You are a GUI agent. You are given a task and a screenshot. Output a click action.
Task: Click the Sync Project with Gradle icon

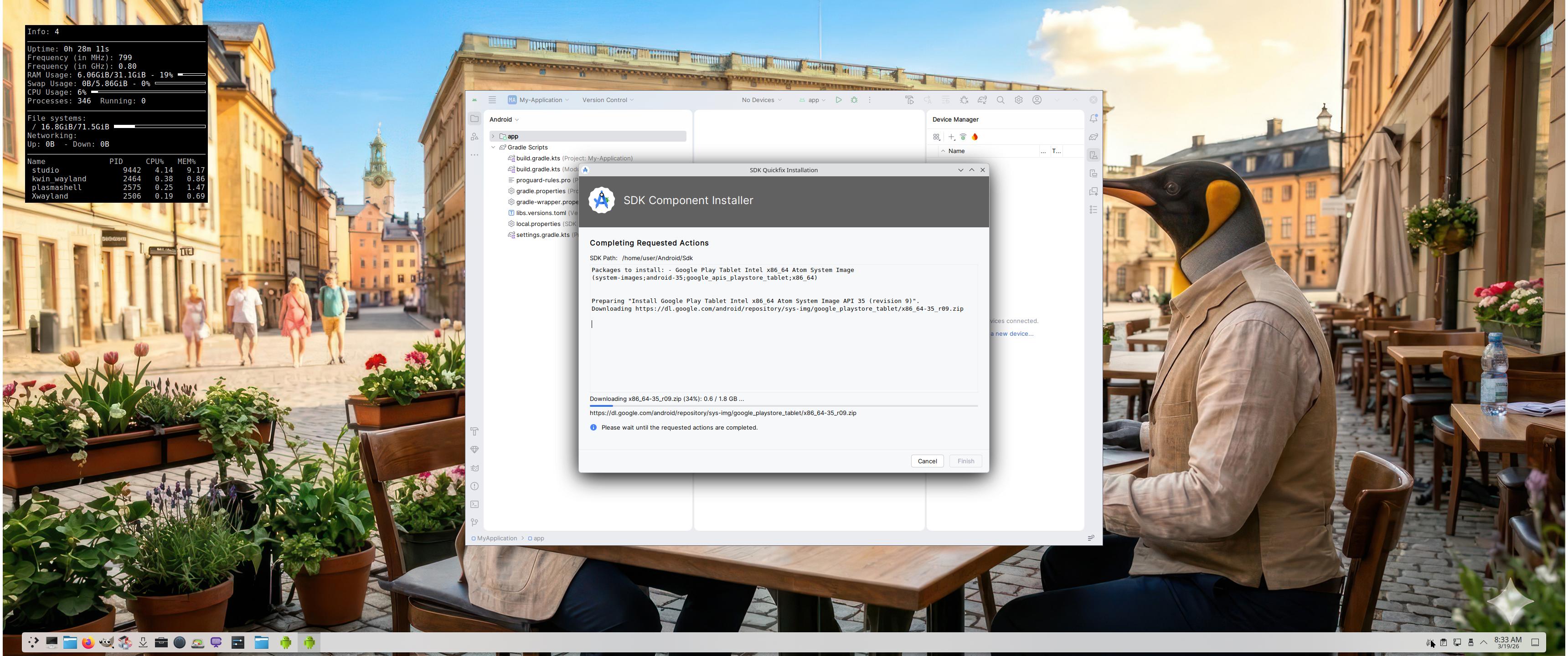(x=982, y=100)
